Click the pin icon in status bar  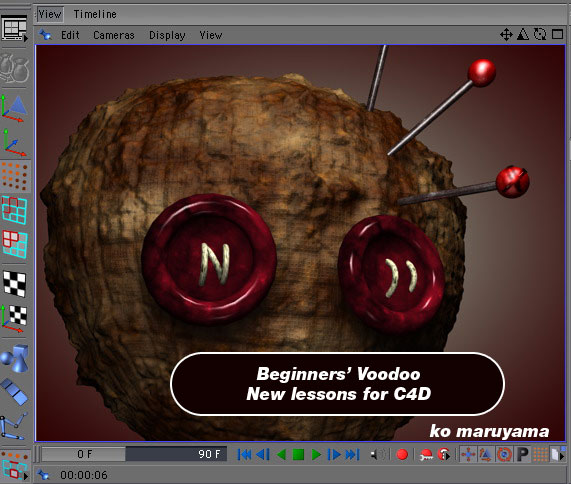click(x=43, y=475)
